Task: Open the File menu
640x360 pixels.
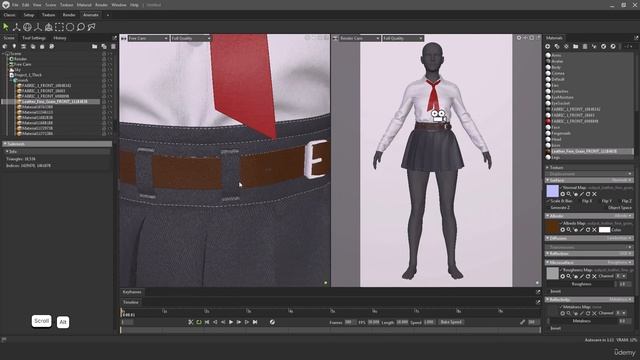Action: 15,5
